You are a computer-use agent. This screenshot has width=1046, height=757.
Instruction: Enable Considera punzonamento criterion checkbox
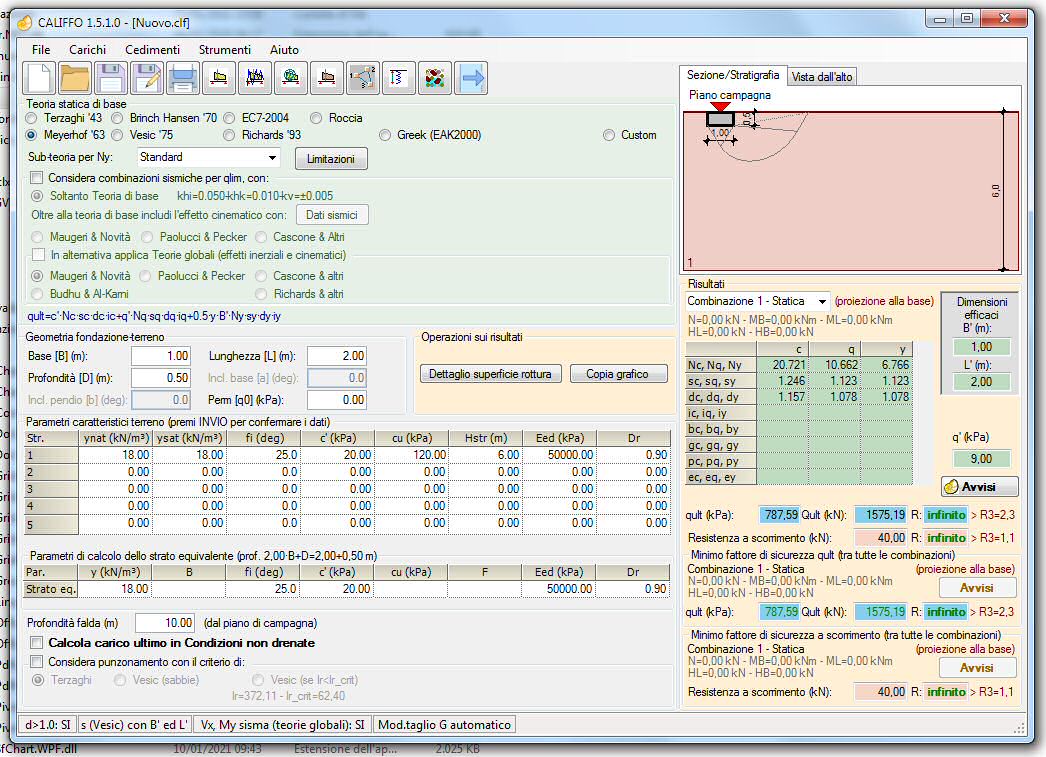coord(37,662)
